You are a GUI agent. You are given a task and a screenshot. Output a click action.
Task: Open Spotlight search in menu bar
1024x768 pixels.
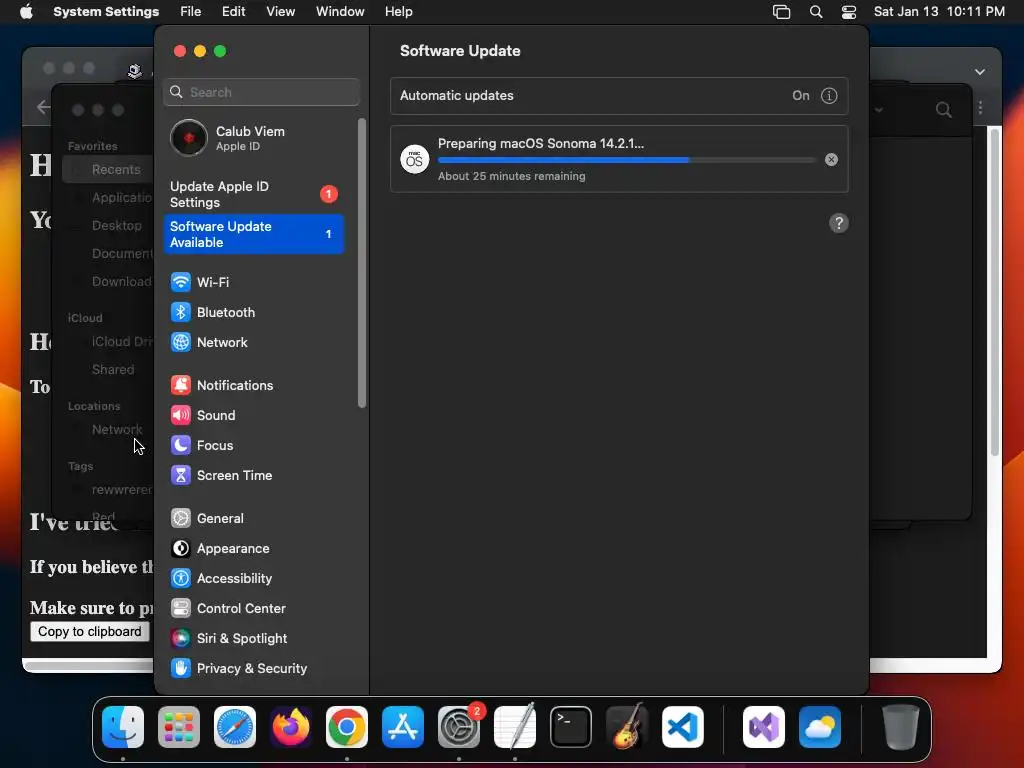816,12
